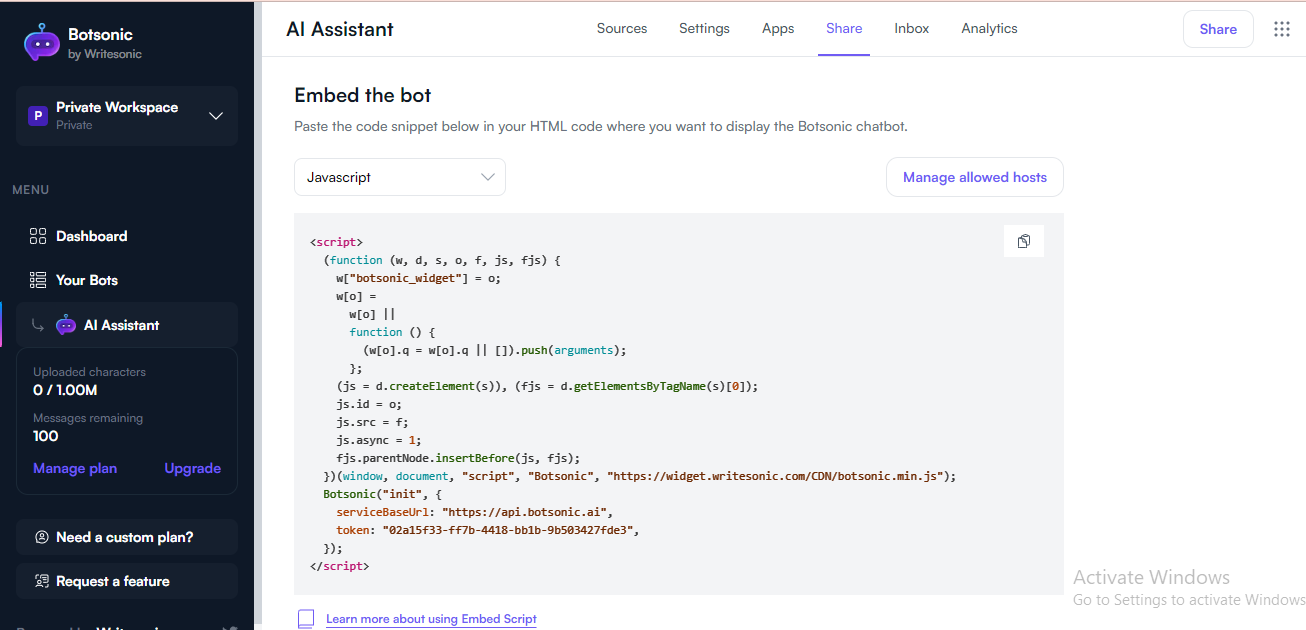
Task: Expand the Private Workspace chevron
Action: [x=216, y=116]
